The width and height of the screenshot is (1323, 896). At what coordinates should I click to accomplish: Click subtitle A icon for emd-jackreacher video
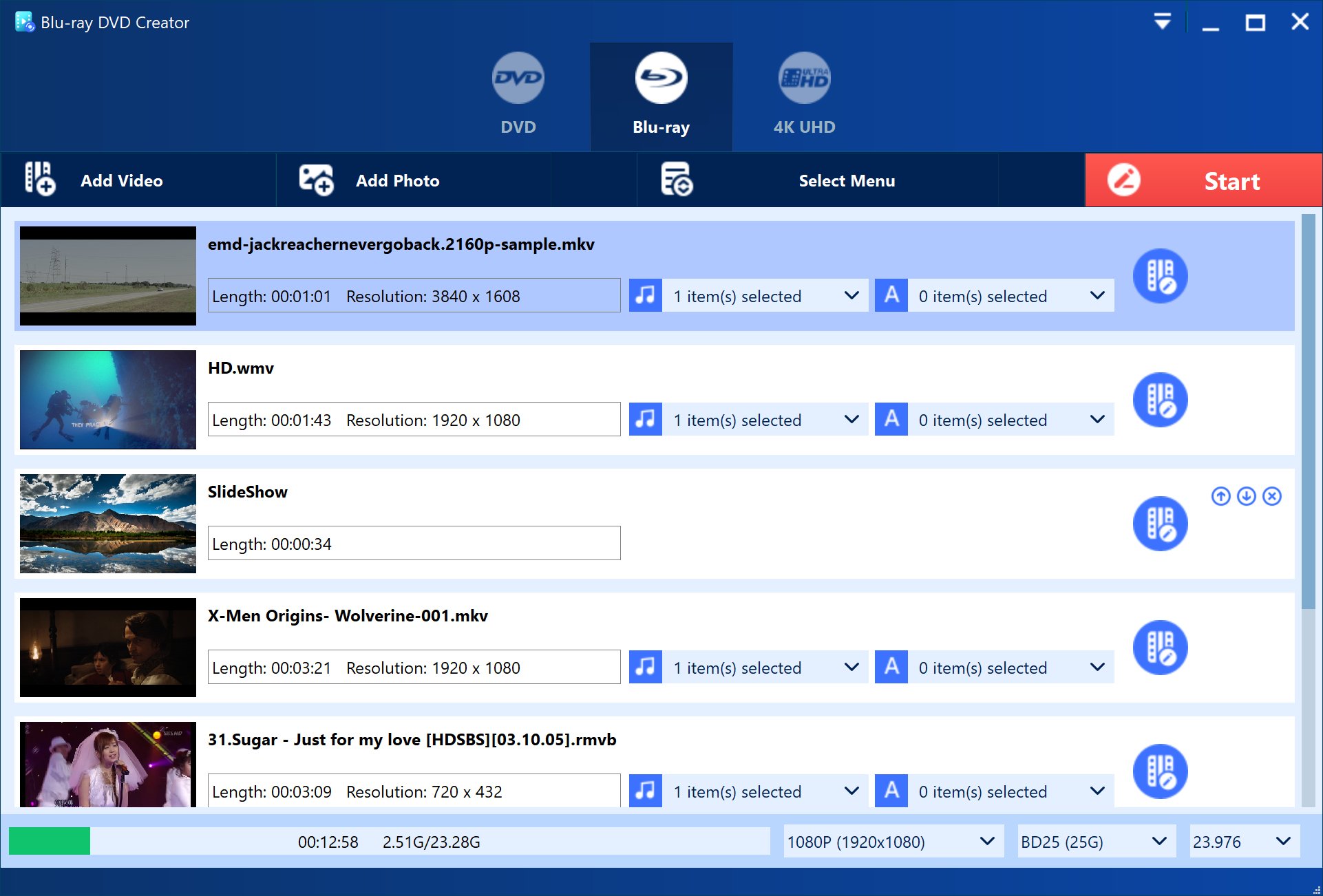891,295
